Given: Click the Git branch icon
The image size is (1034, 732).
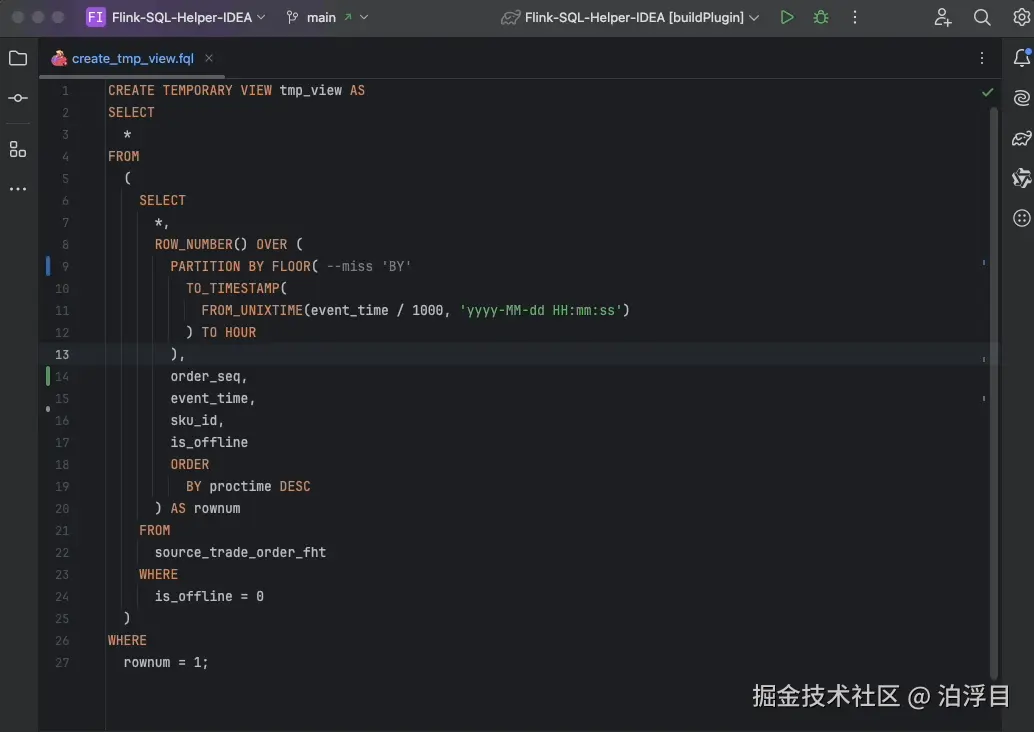Looking at the screenshot, I should [x=292, y=18].
